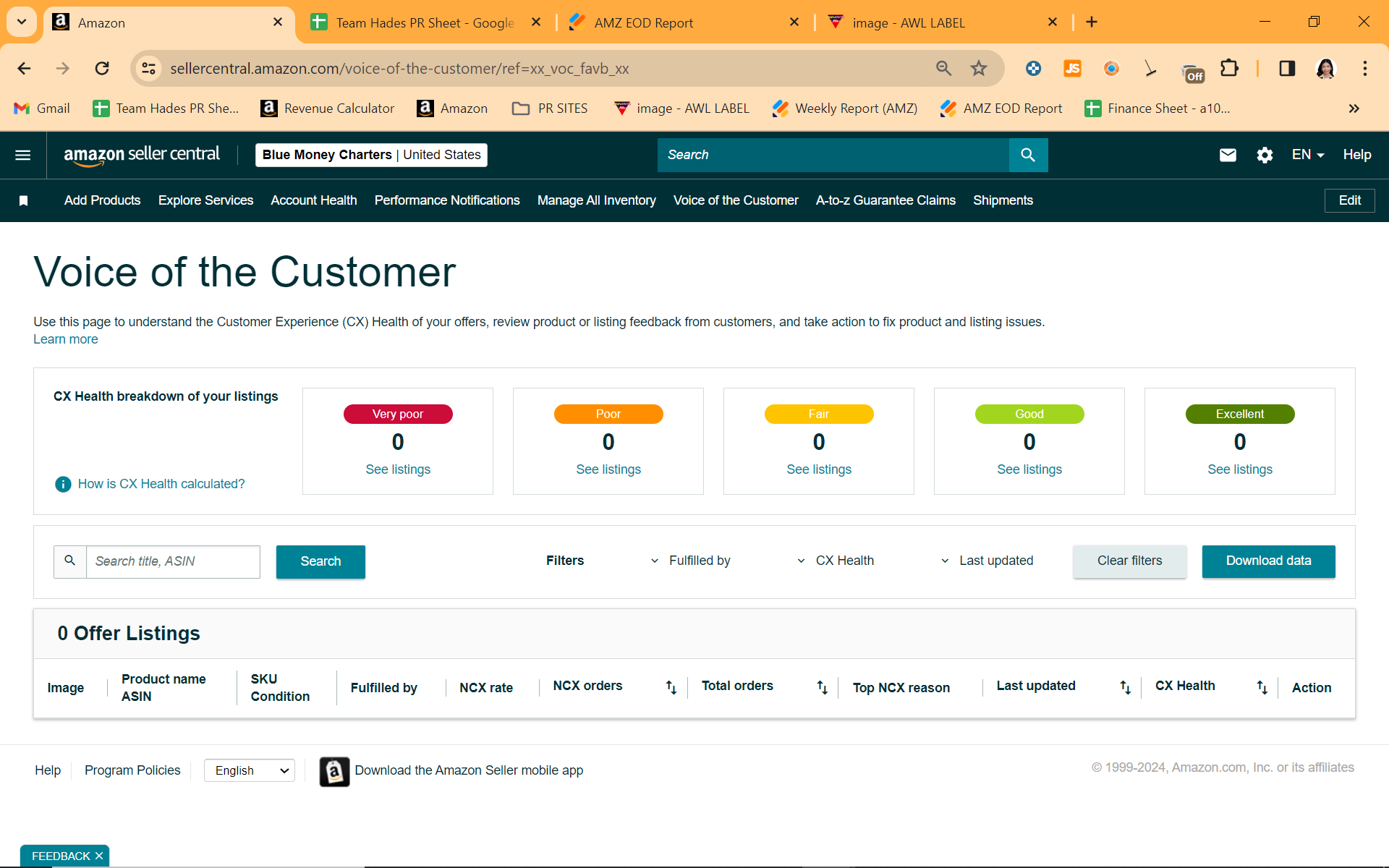Switch to the Team Hades PR Sheet tab
Screen dimensions: 1389x868
point(425,22)
